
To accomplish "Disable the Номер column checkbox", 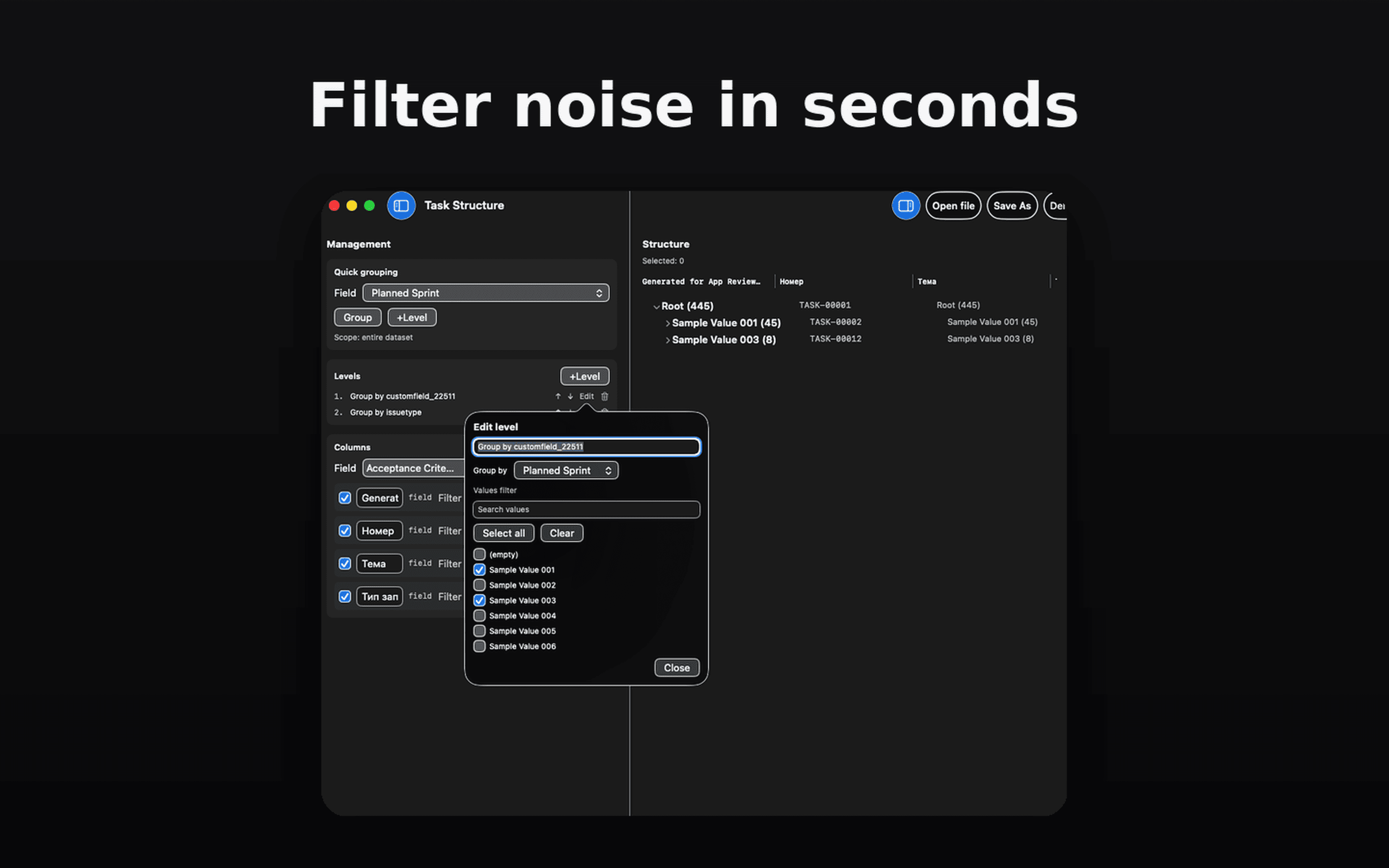I will pos(344,530).
